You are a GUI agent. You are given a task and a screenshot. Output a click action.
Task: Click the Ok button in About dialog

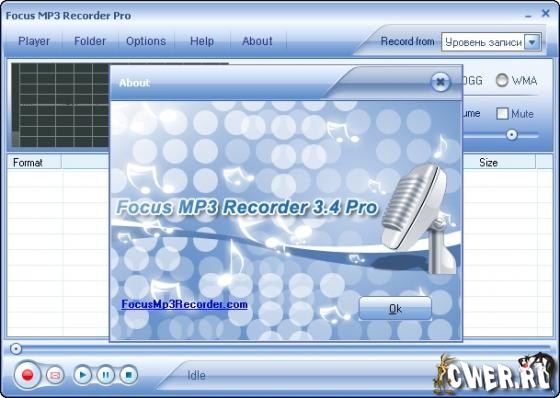395,308
